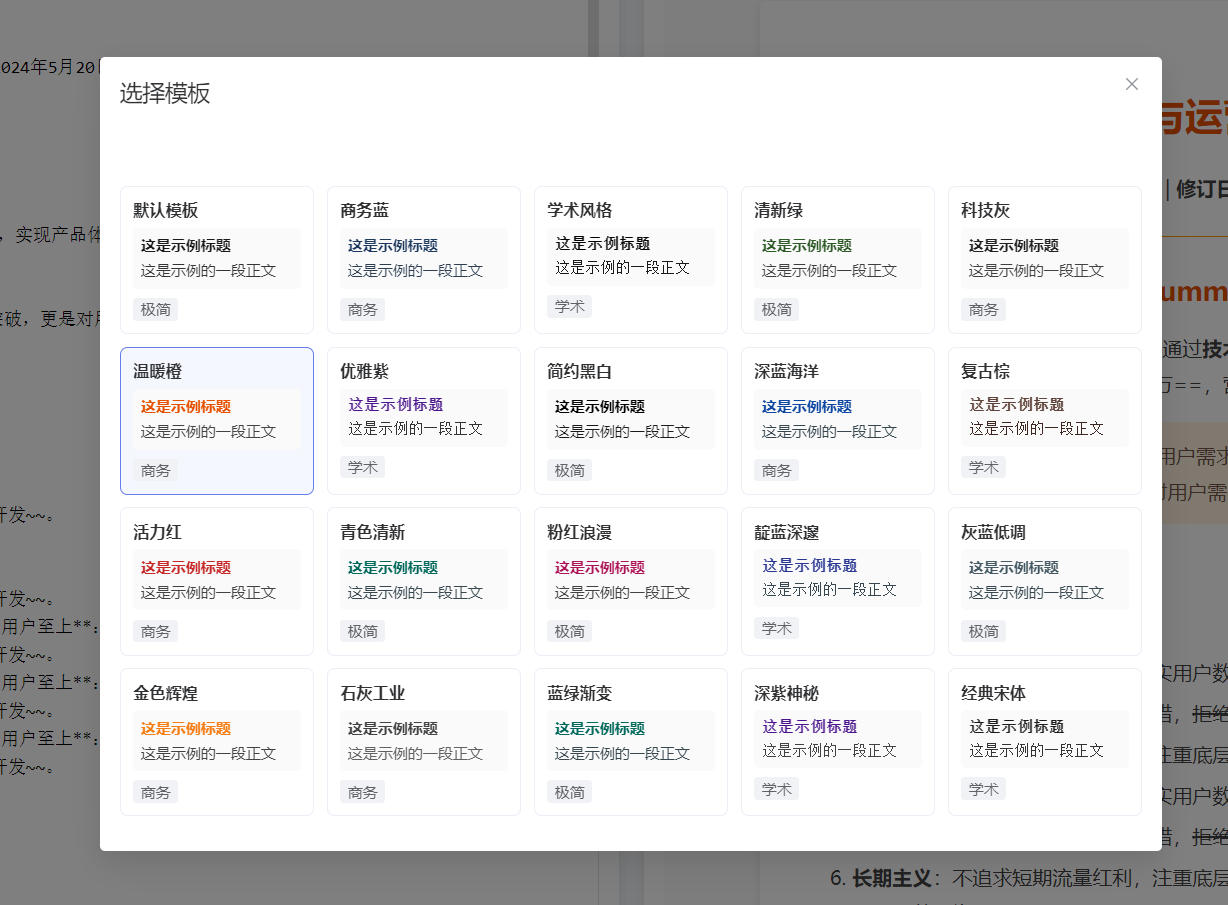
Task: Pick the 优雅紫 template
Action: tap(424, 421)
